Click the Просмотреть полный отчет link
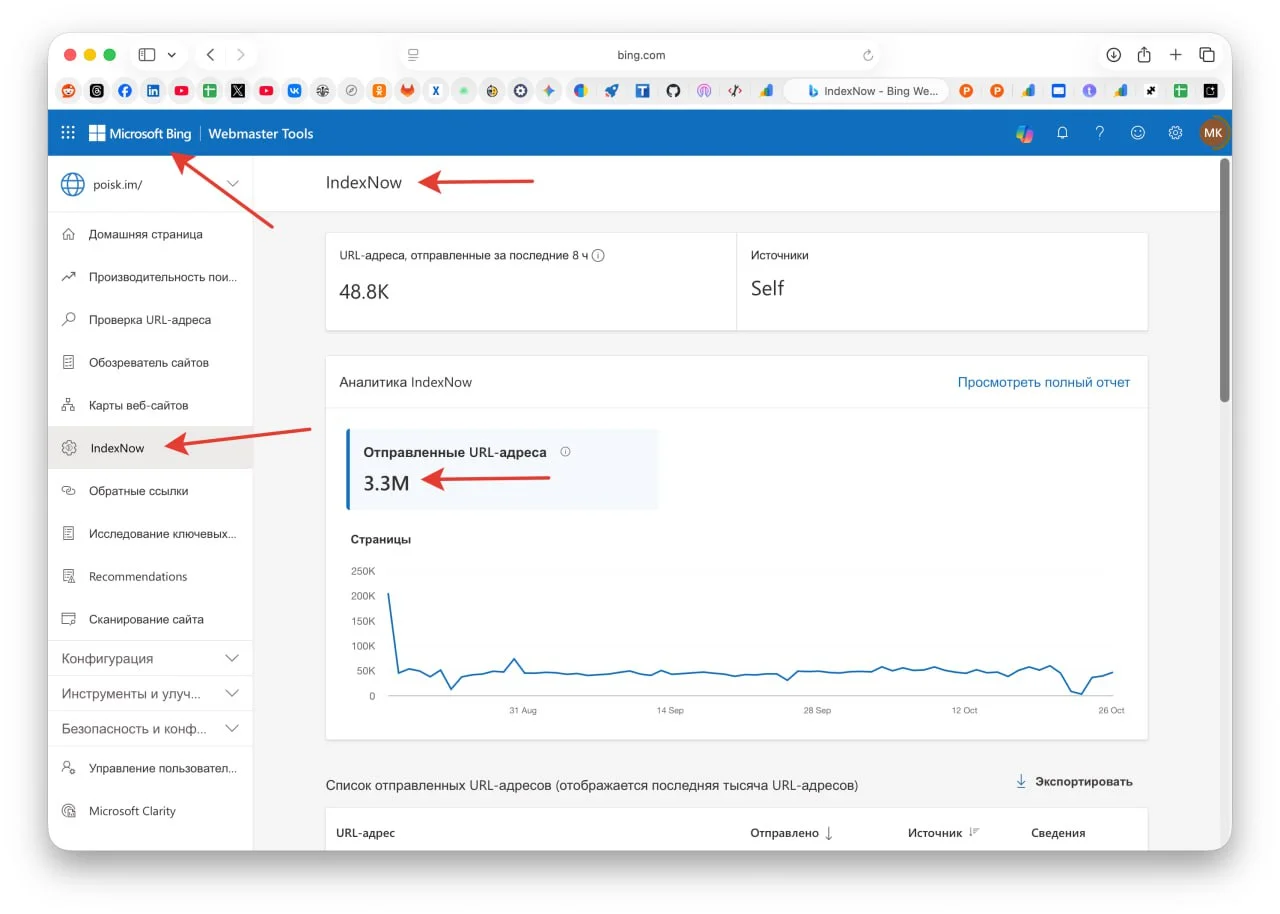The image size is (1280, 914). tap(1043, 382)
